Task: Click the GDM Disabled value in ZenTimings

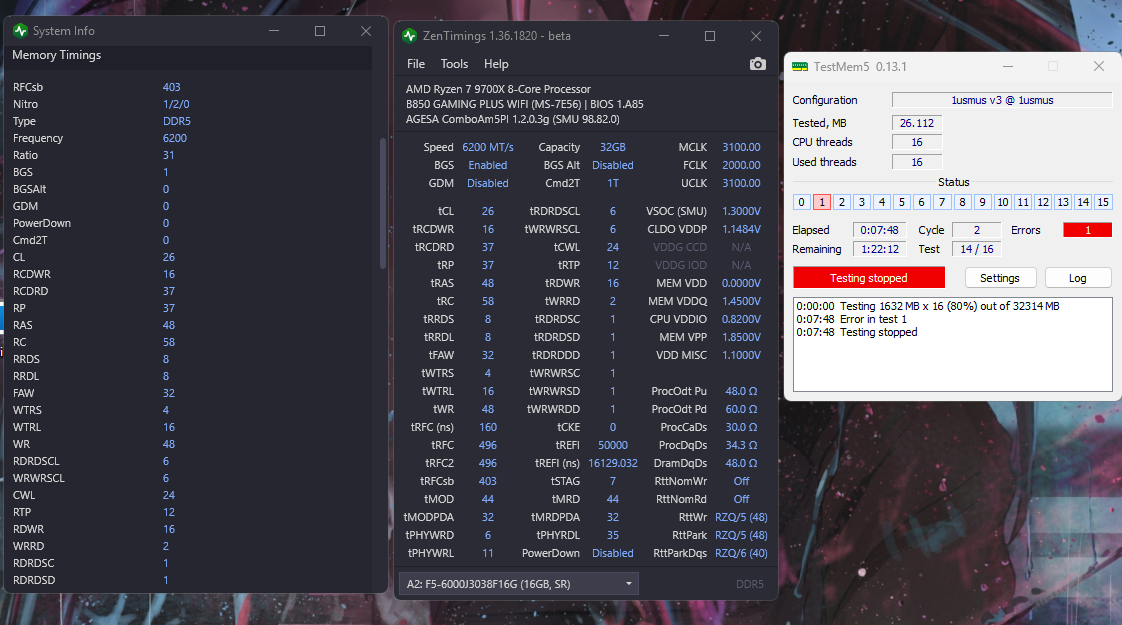Action: coord(487,183)
